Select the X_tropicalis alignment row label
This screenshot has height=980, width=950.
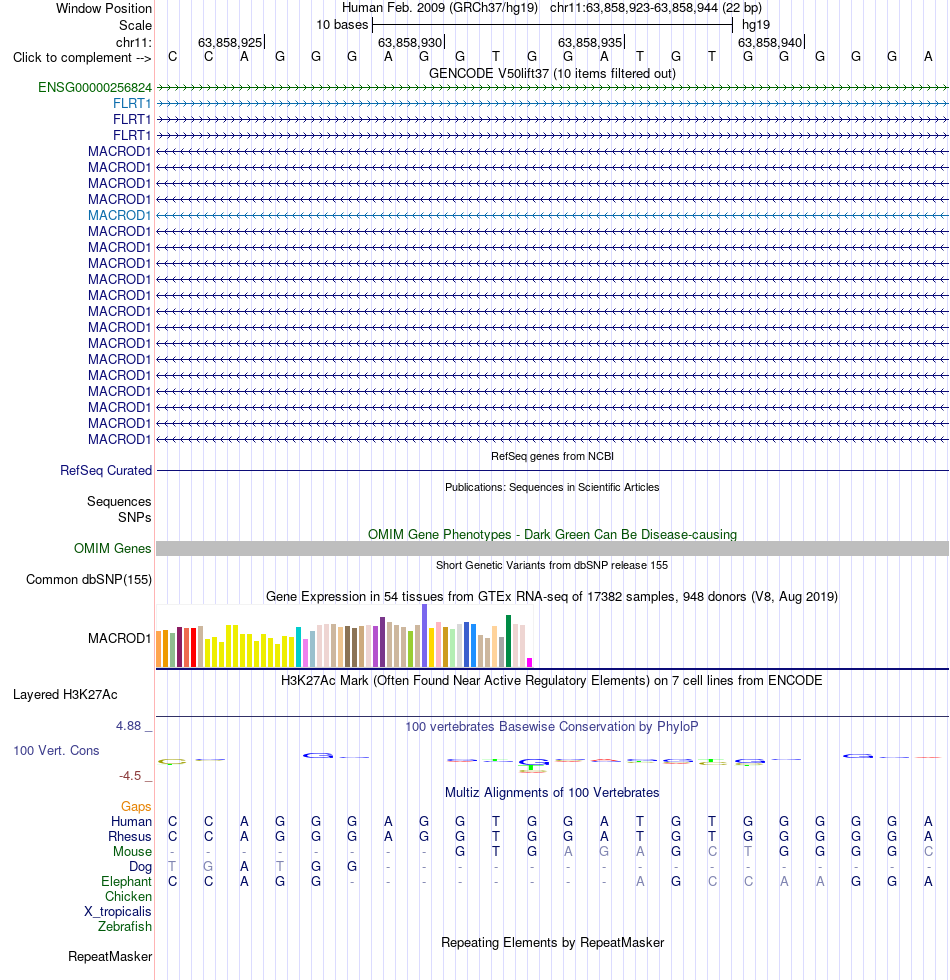tap(118, 912)
